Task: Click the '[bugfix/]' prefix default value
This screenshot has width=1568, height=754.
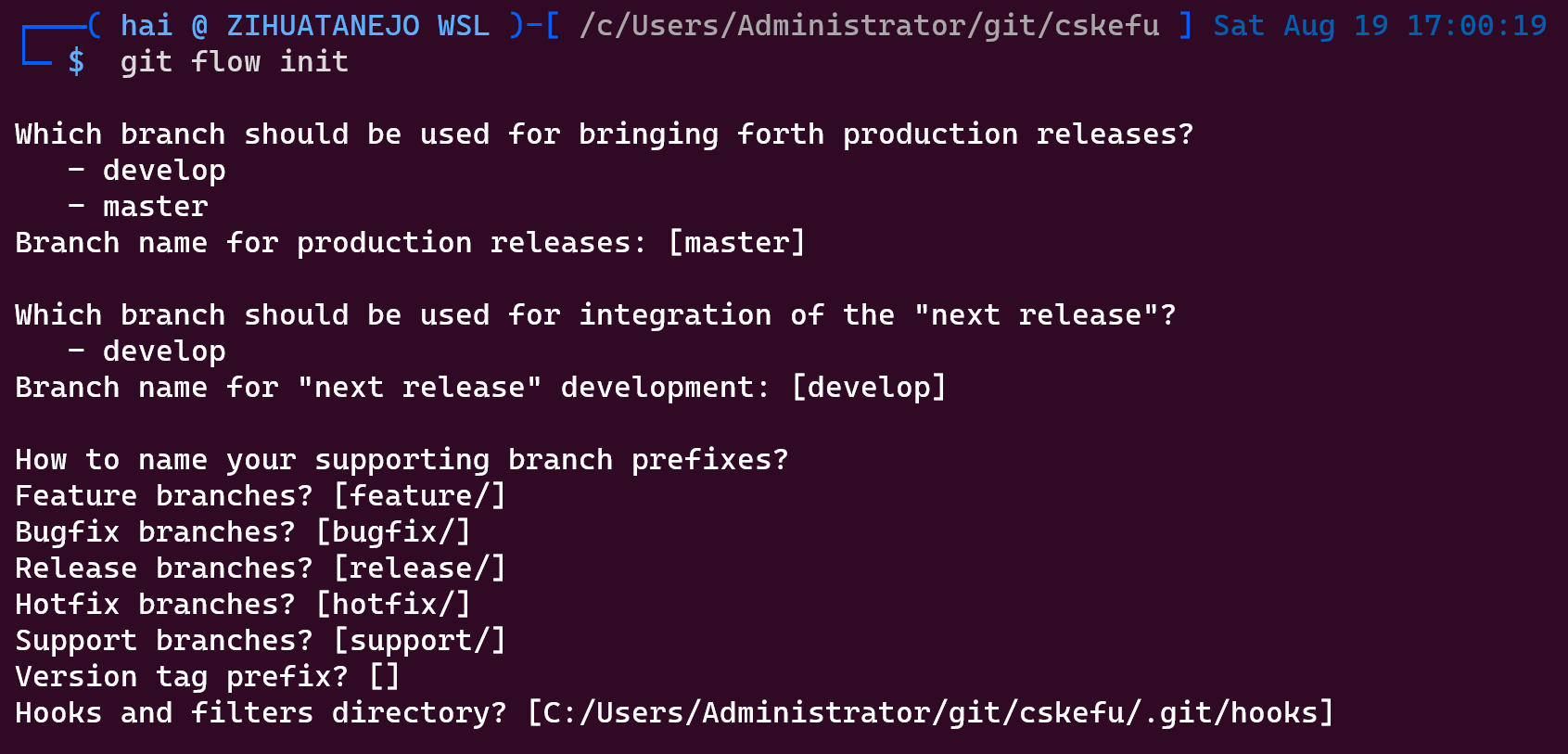Action: tap(394, 532)
